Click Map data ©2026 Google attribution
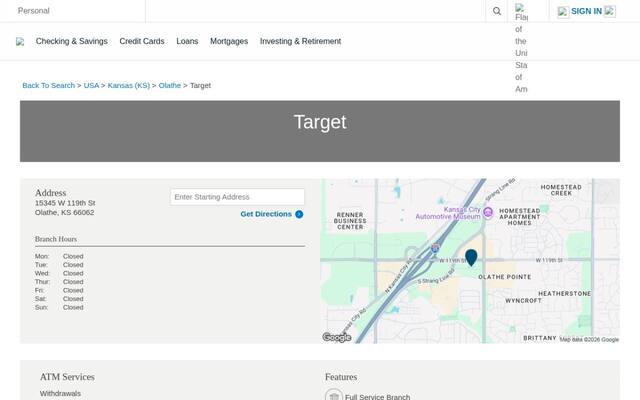The width and height of the screenshot is (640, 400). [589, 340]
